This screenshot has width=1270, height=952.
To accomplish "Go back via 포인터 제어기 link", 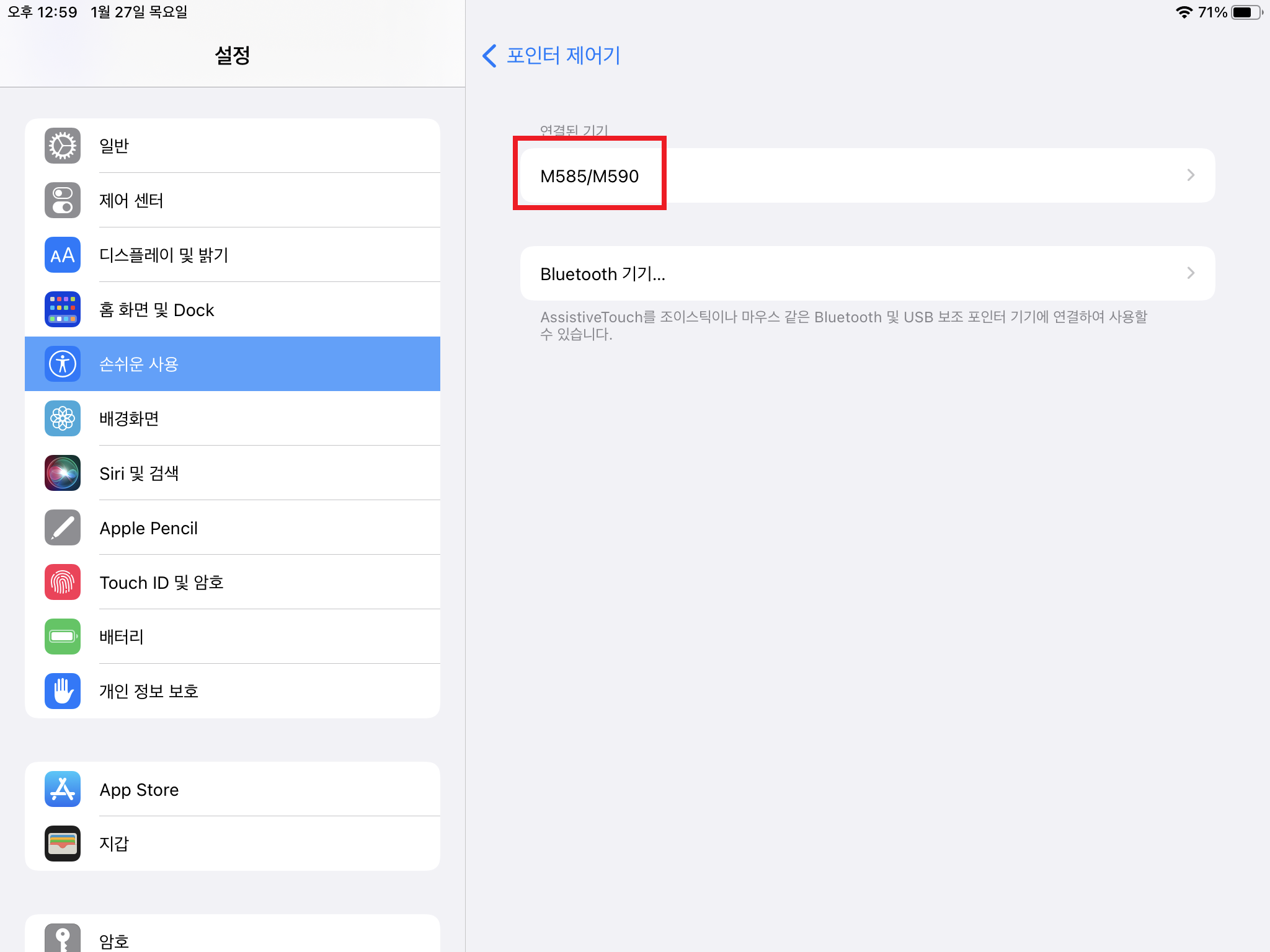I will click(563, 56).
